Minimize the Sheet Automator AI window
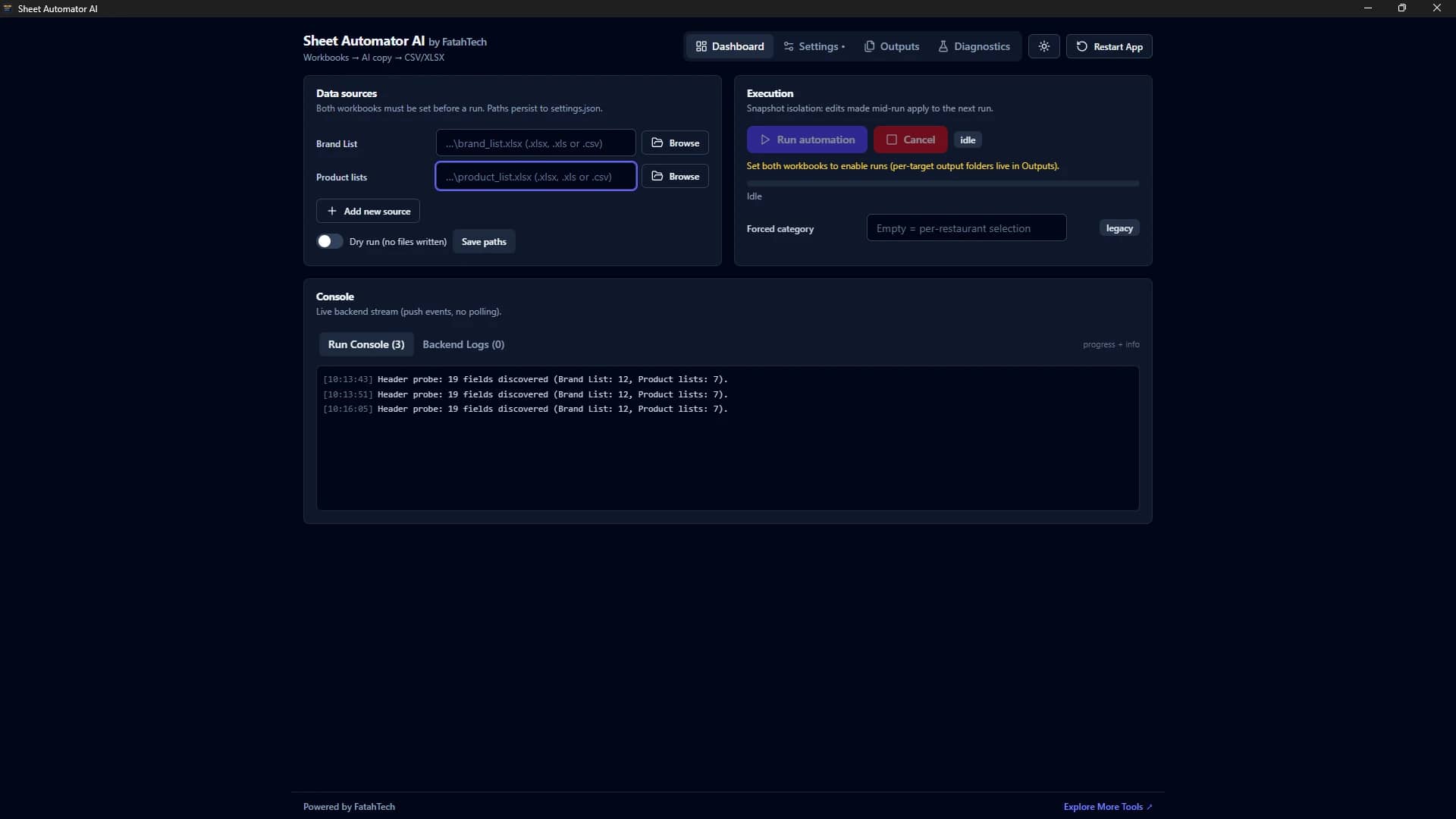 pyautogui.click(x=1368, y=8)
